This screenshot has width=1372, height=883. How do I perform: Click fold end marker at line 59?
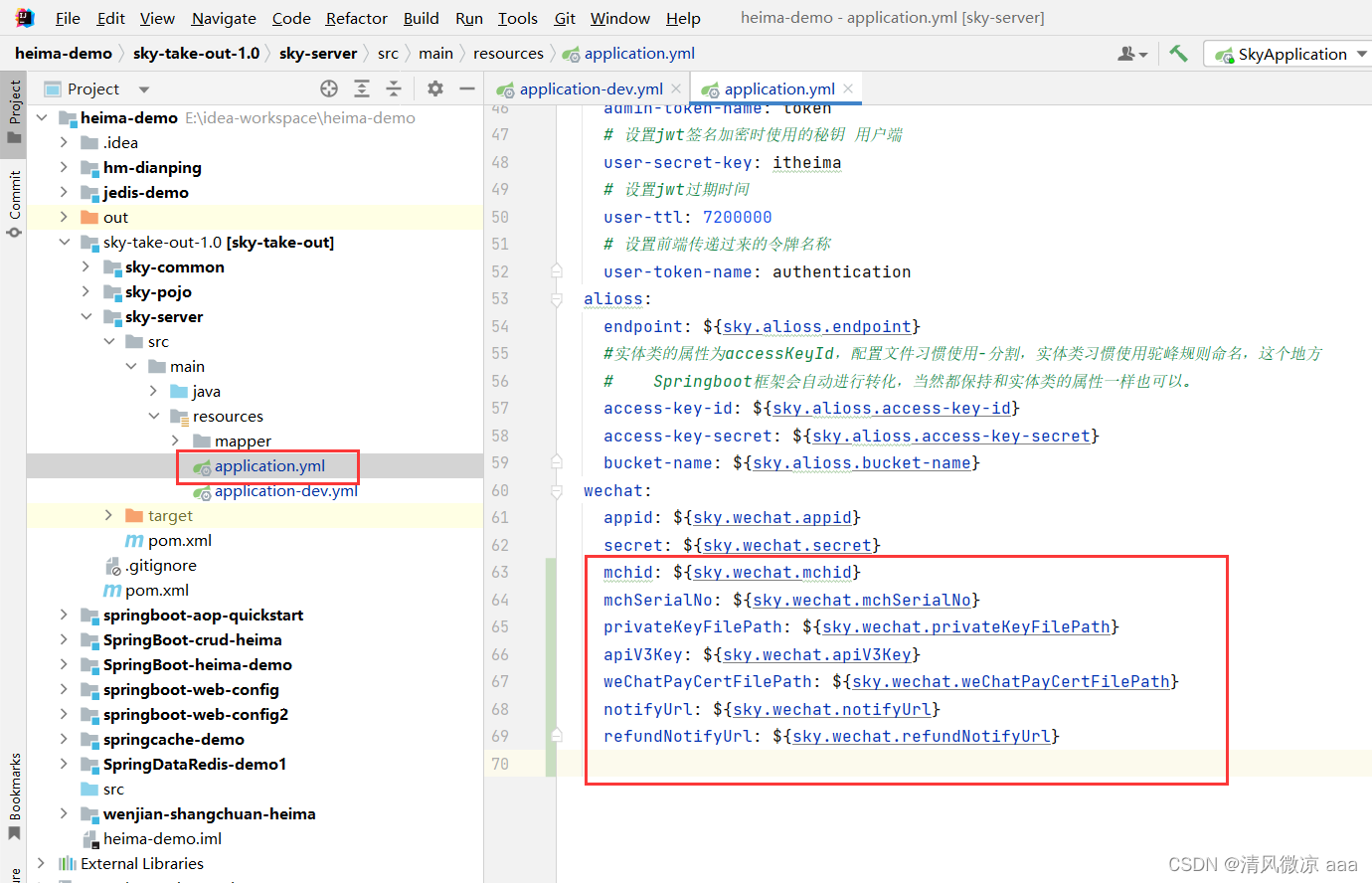point(557,462)
